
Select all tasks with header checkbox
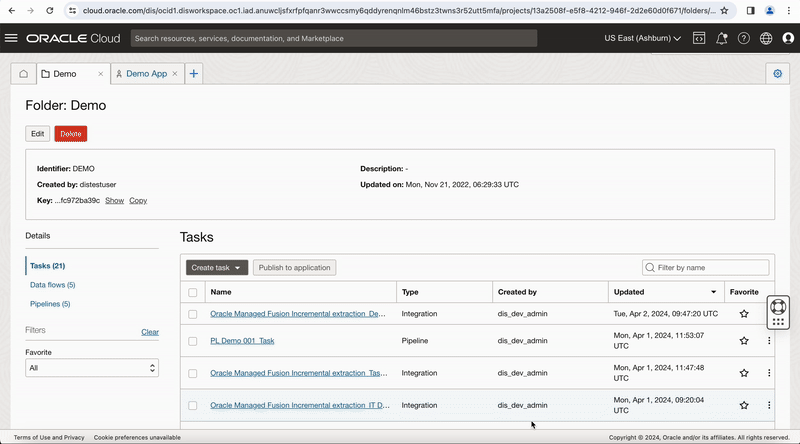(x=192, y=292)
